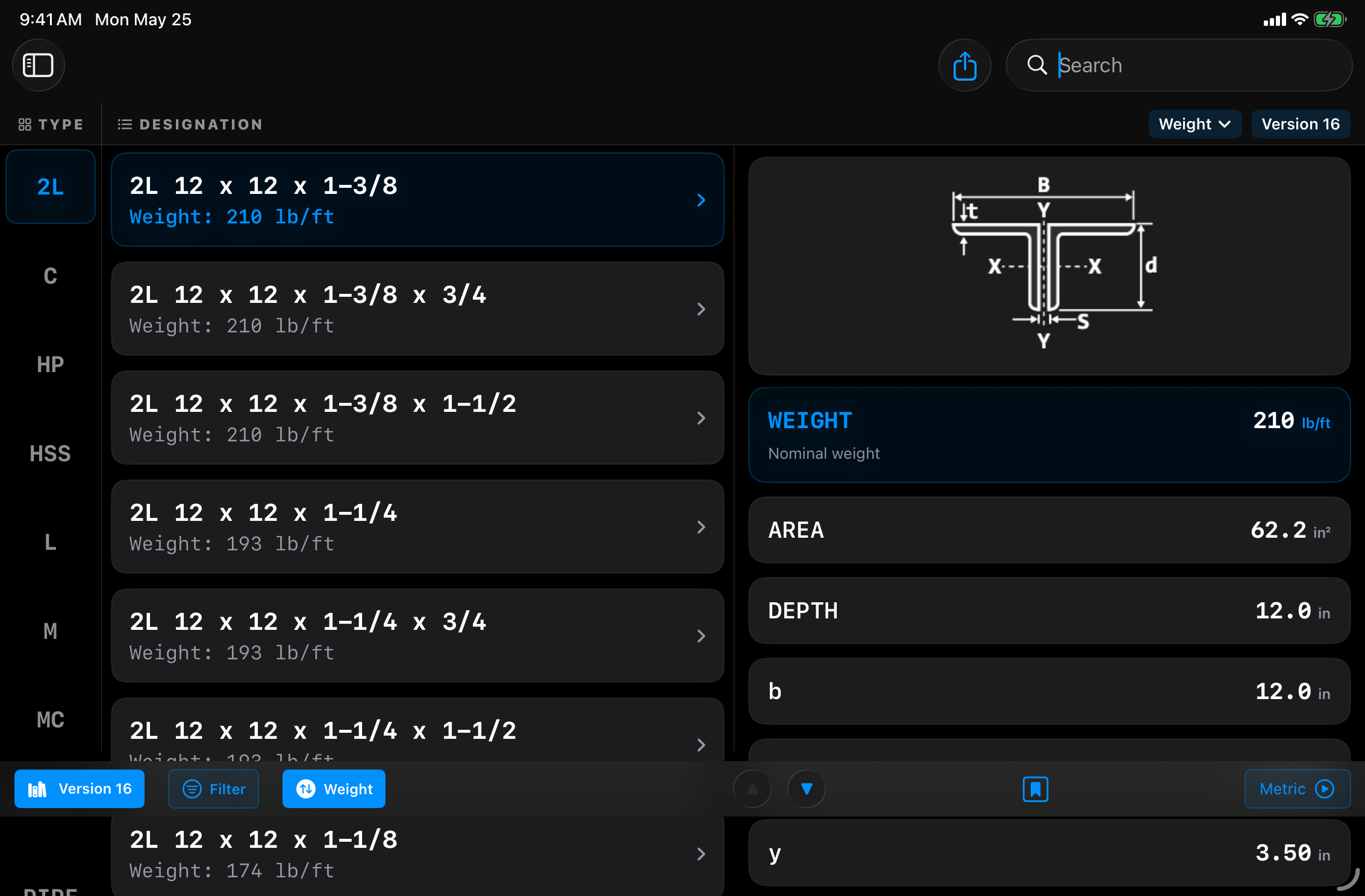1365x896 pixels.
Task: Open chevron for 2L 12 x 12 x 1-1/4 x 3/4
Action: pos(701,636)
